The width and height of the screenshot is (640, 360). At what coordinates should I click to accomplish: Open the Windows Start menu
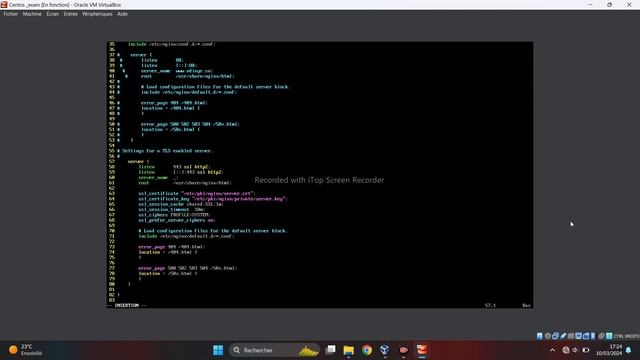pyautogui.click(x=218, y=350)
